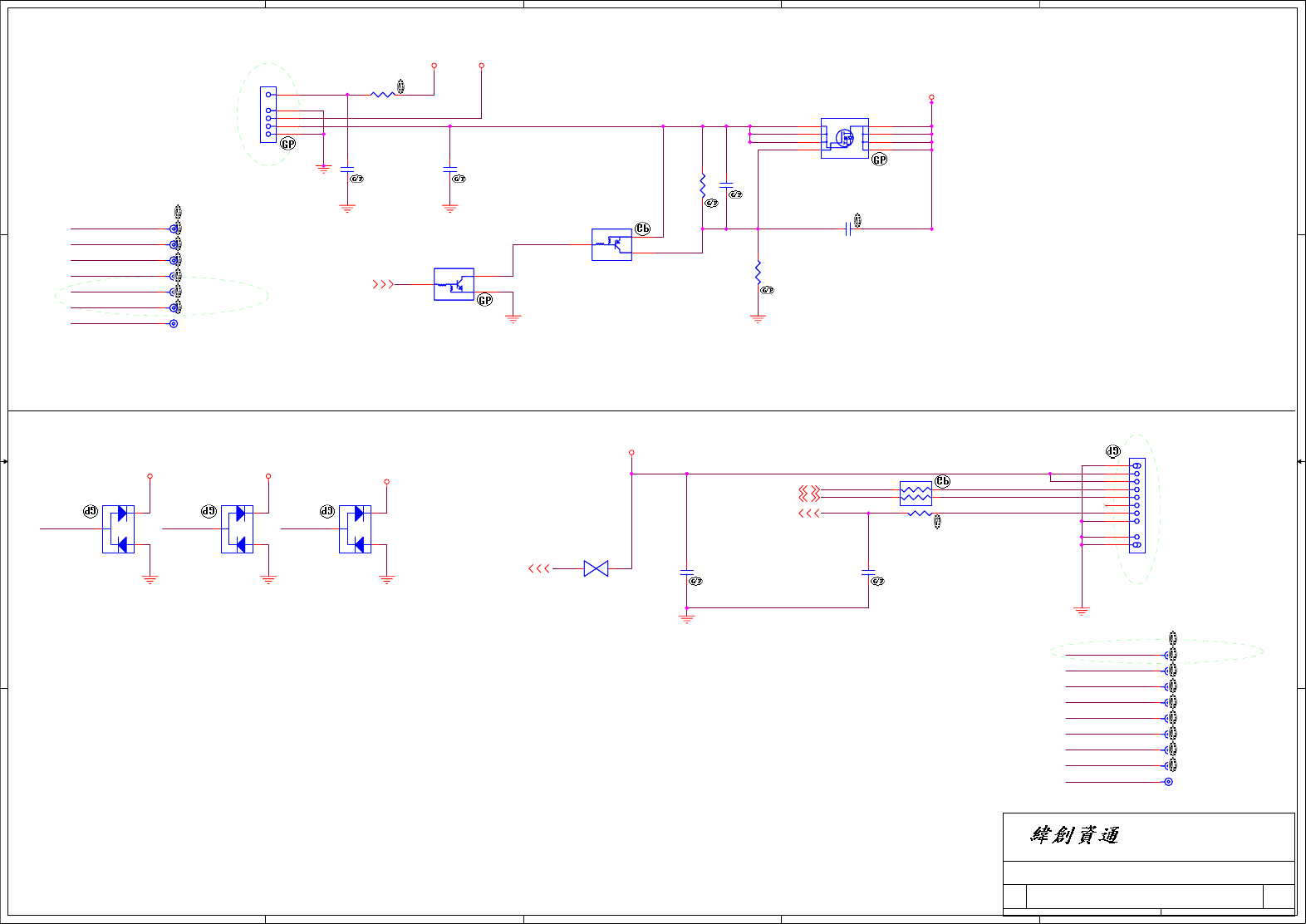
Task: Select the unlabeled bottom test point in the right net list
Action: coord(1168,782)
